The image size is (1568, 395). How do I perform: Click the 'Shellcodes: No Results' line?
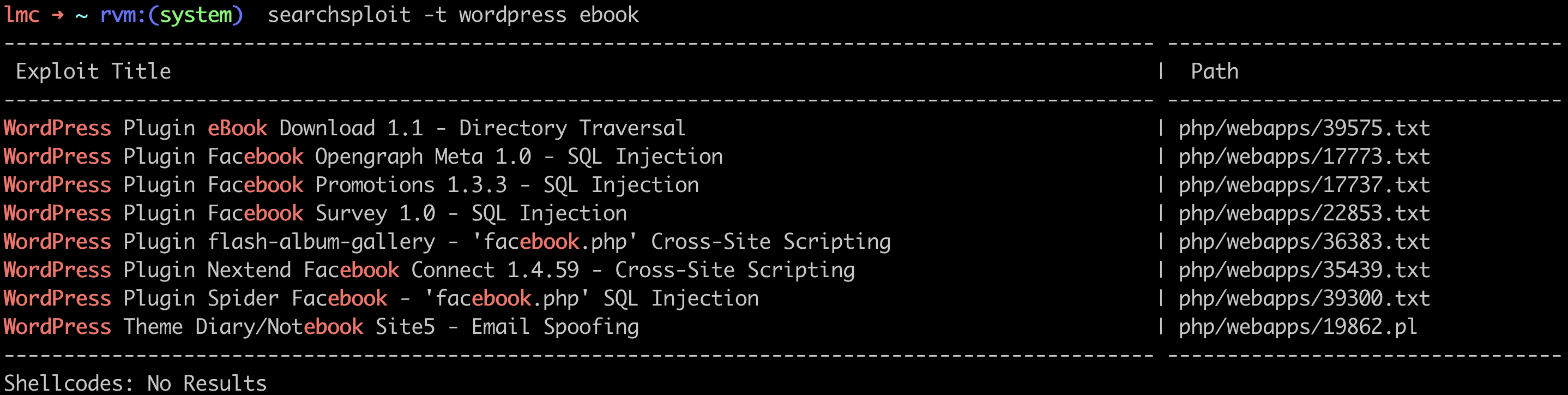[135, 383]
